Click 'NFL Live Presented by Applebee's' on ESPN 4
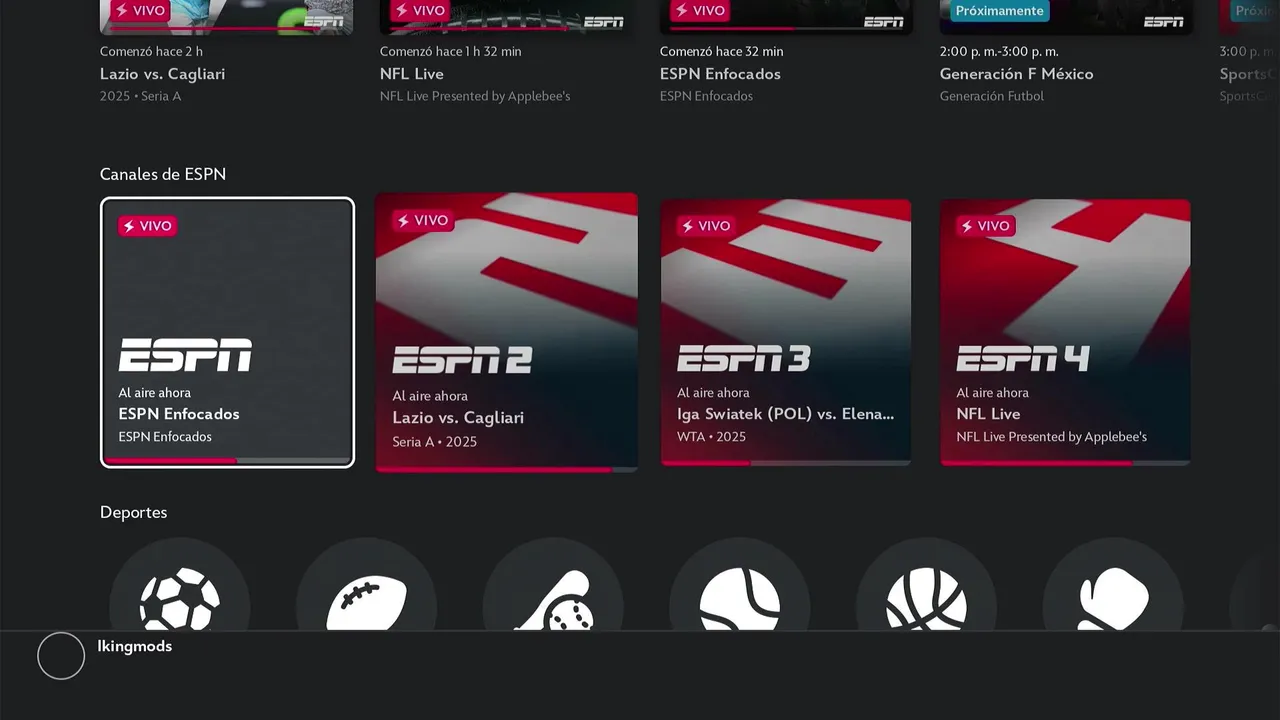Viewport: 1280px width, 720px height. tap(1051, 437)
